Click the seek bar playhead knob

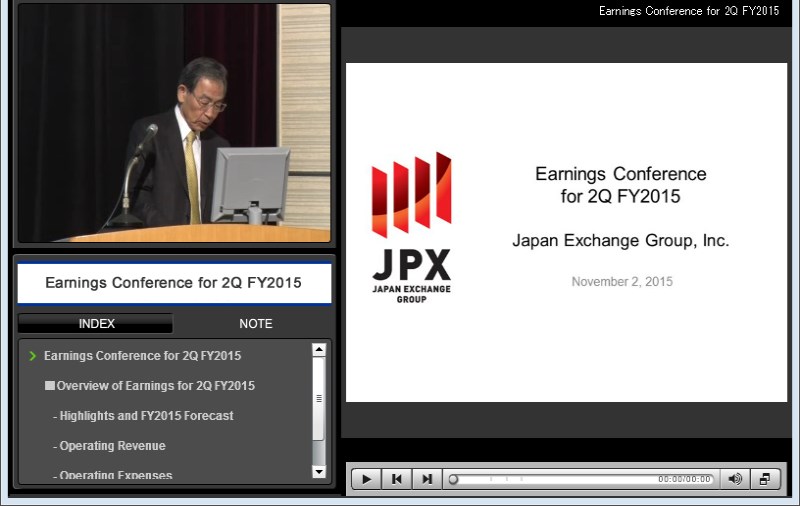453,479
